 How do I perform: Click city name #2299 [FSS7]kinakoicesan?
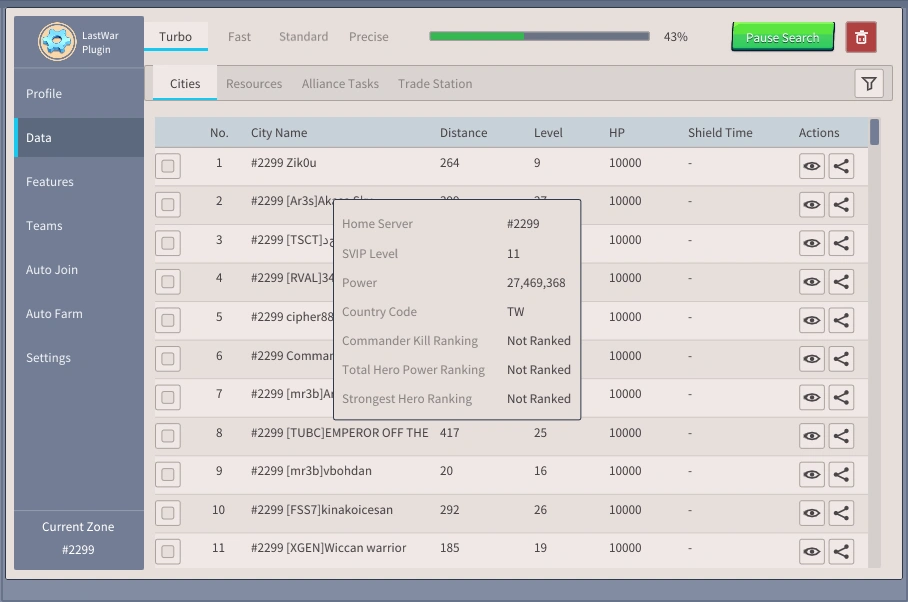pyautogui.click(x=321, y=509)
